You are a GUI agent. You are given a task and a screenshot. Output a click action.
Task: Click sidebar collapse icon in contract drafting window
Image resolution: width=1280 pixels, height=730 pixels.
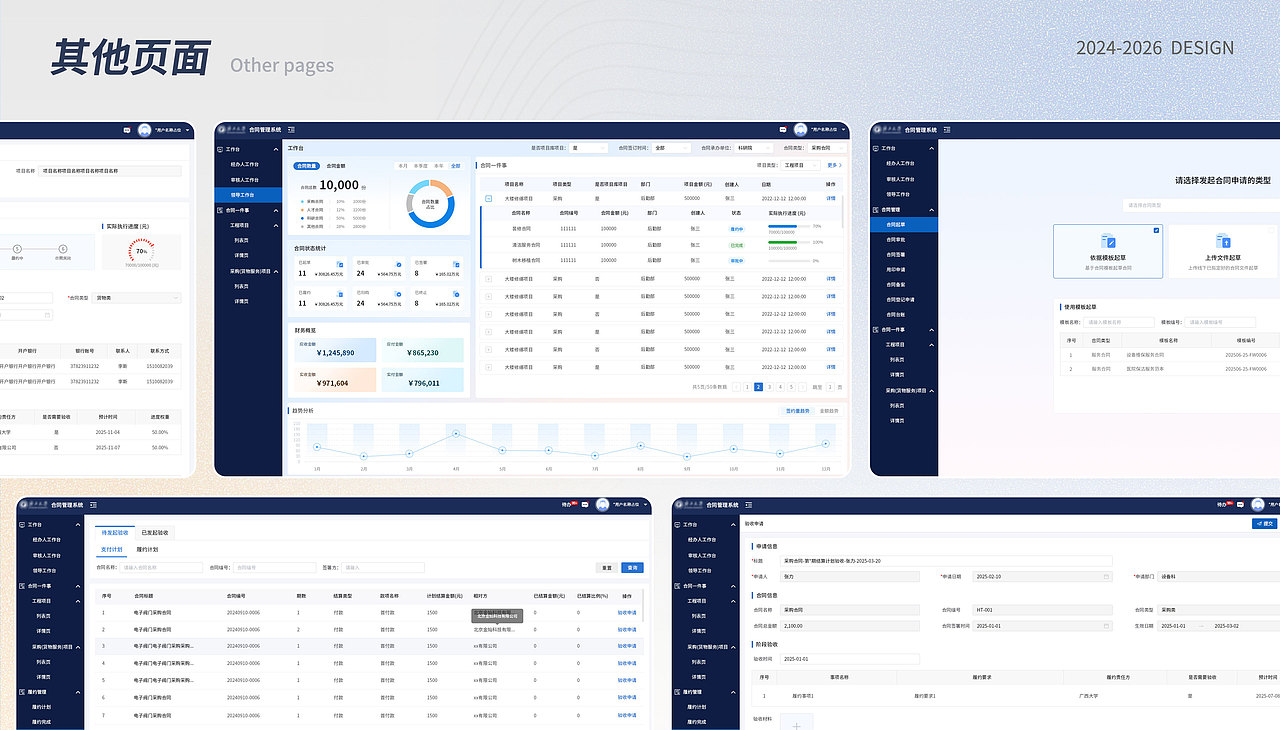coord(945,130)
